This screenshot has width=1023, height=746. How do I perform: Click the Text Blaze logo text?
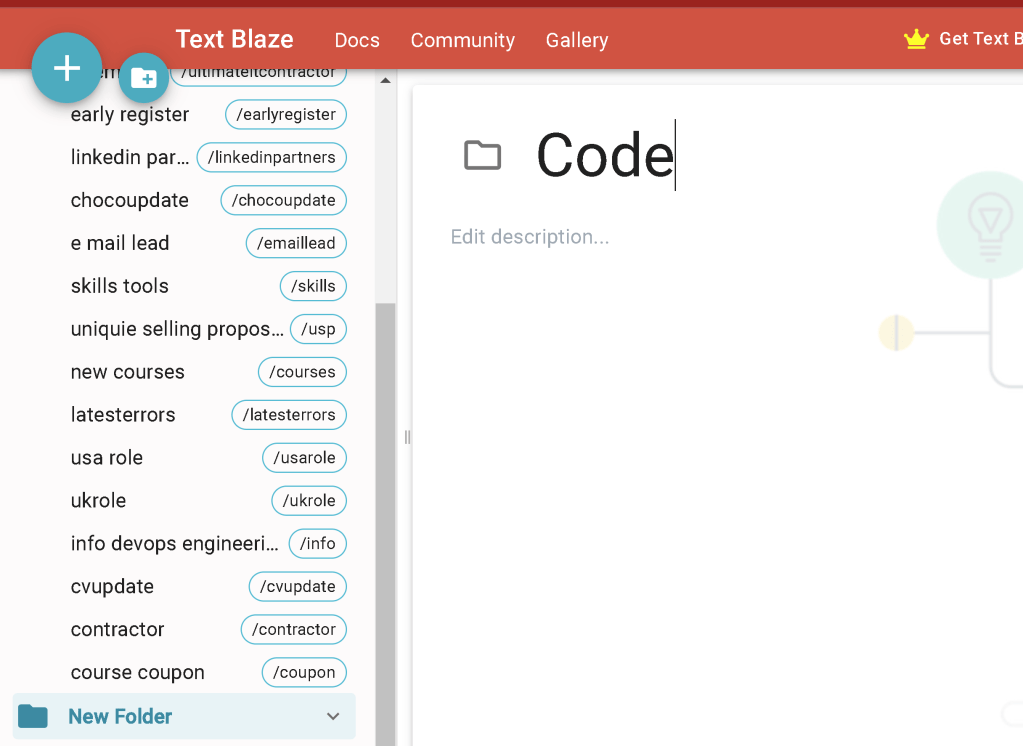[x=234, y=39]
